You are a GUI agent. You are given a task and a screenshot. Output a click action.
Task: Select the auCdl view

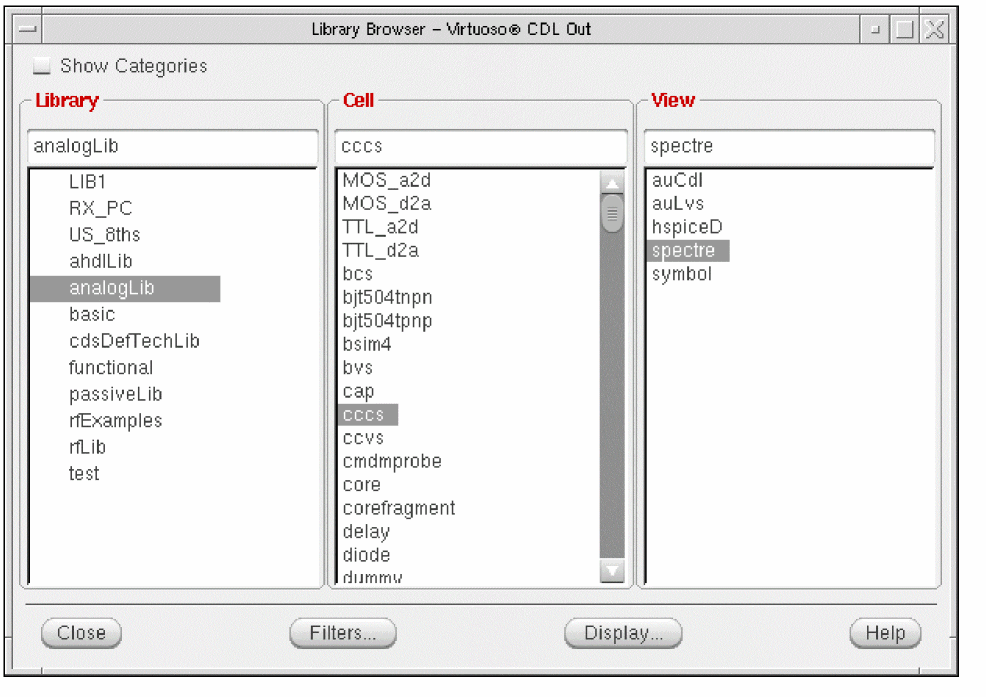click(677, 181)
